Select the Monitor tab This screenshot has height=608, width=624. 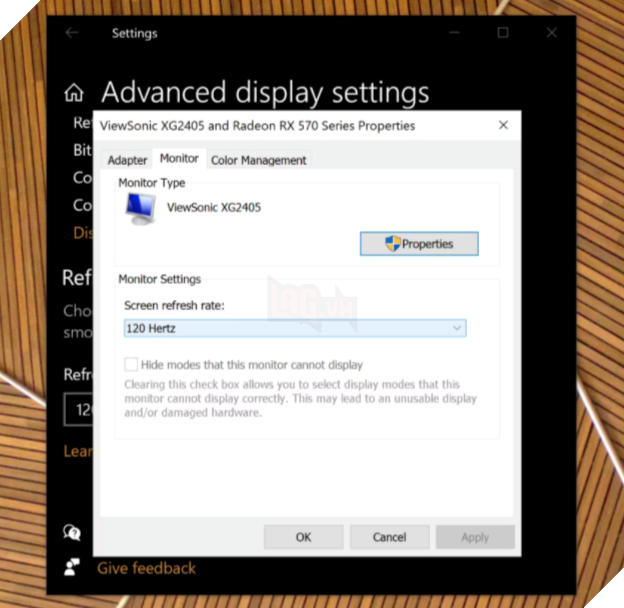[x=179, y=159]
